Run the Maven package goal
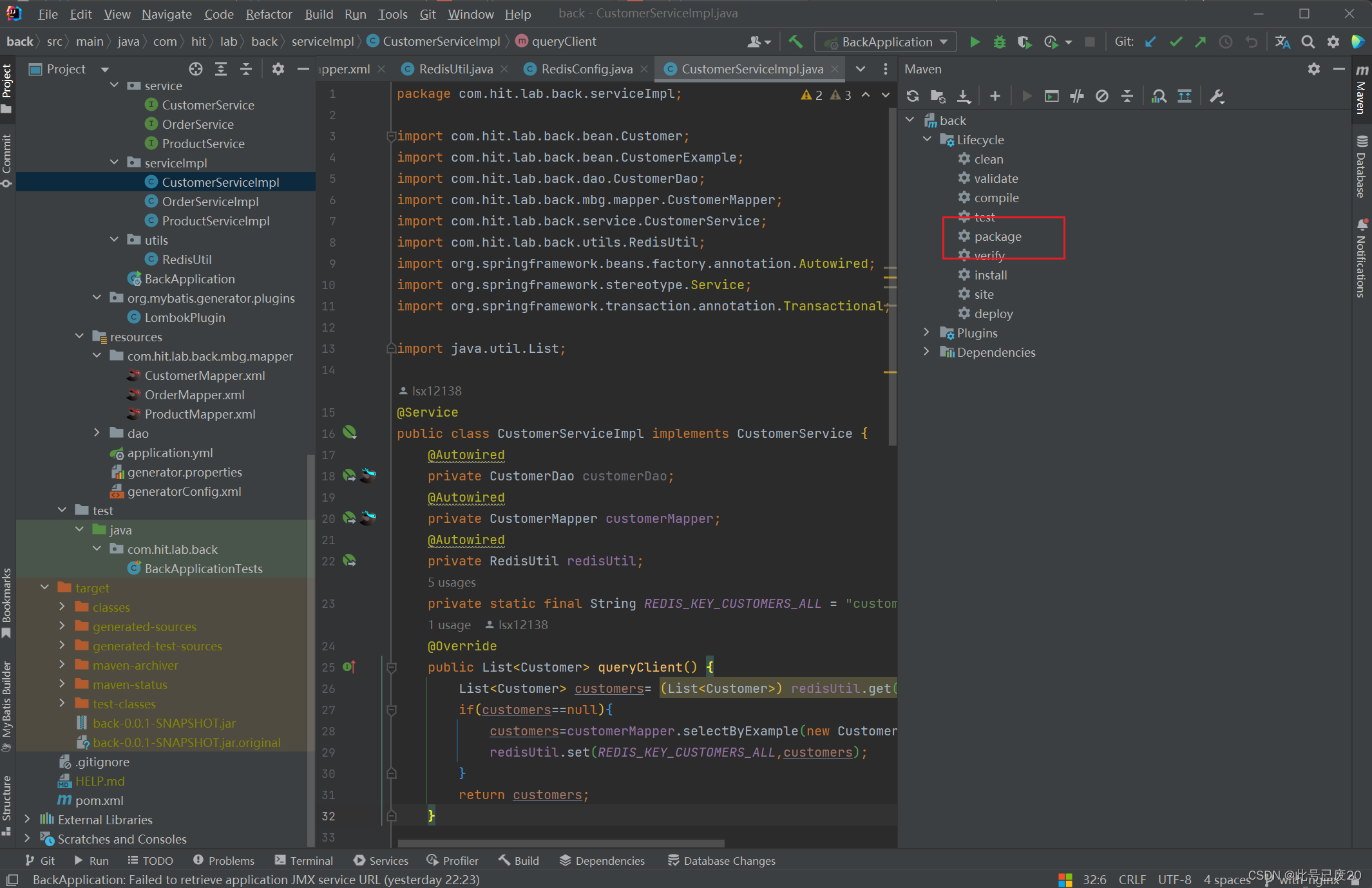 [x=997, y=236]
